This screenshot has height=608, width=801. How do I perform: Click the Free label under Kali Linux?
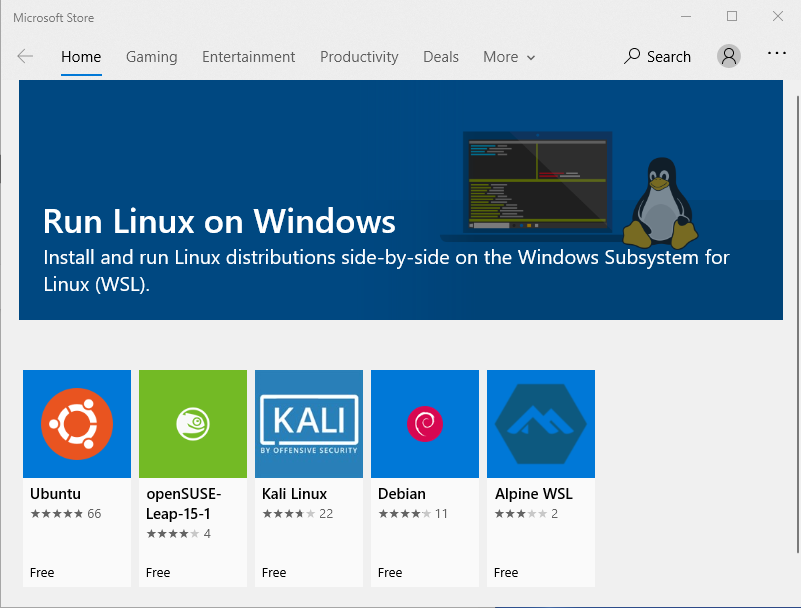(x=273, y=572)
